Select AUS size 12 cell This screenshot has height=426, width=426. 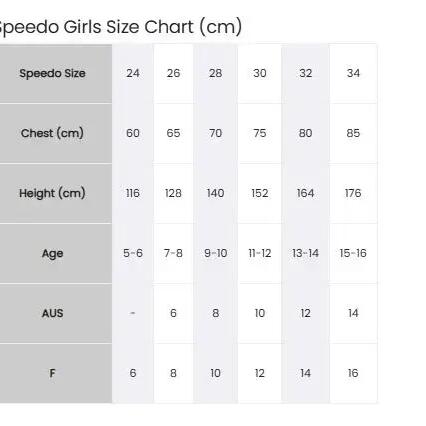click(x=305, y=313)
